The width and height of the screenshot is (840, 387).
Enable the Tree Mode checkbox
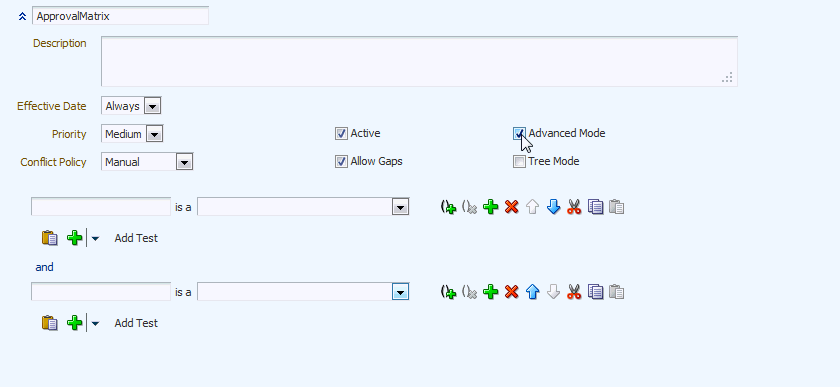click(x=519, y=161)
